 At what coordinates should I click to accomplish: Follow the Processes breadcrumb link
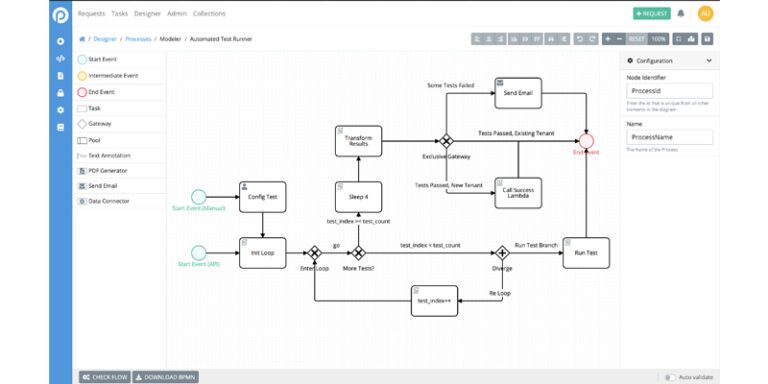pos(138,39)
